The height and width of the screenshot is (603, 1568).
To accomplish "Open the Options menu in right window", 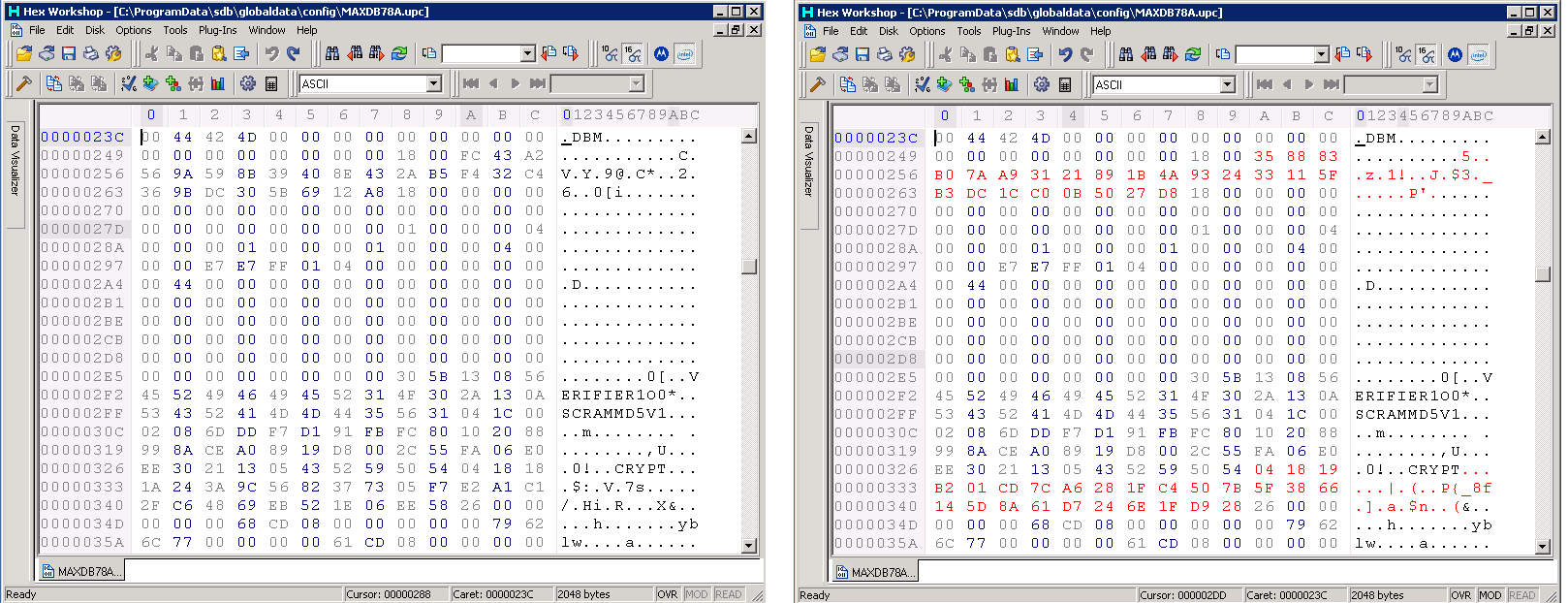I will click(x=927, y=31).
